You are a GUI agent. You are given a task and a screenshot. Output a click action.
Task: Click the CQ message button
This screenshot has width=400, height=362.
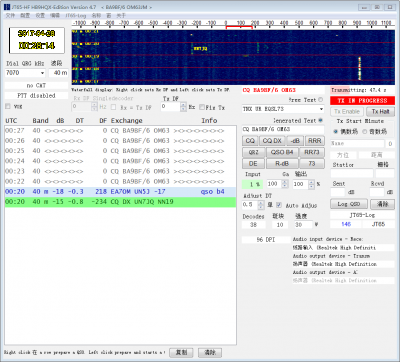[250, 141]
